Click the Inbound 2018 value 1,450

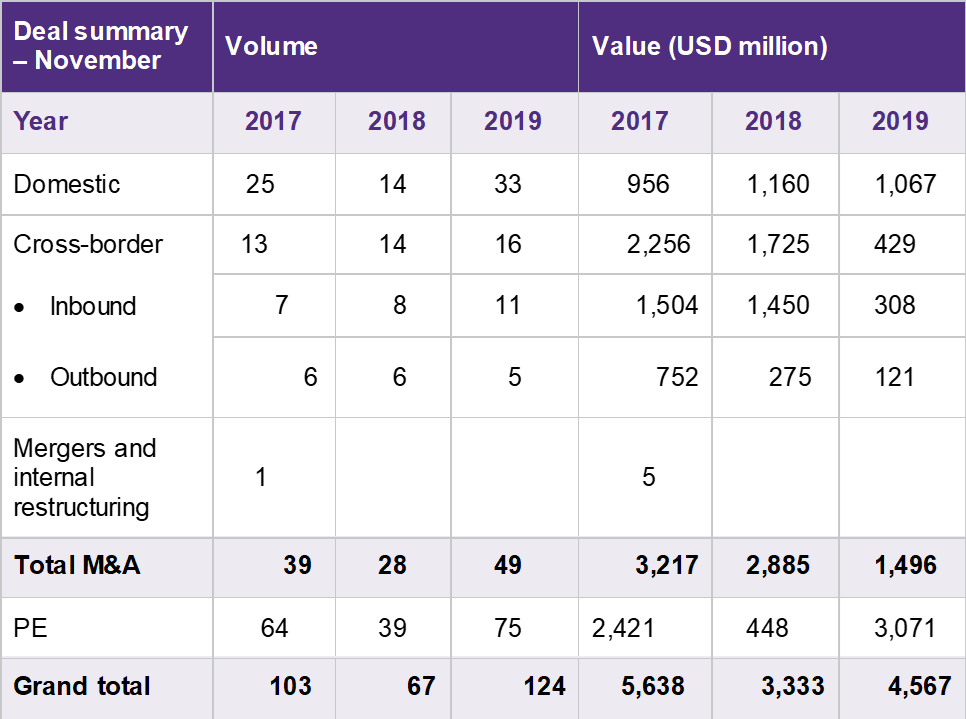[777, 306]
